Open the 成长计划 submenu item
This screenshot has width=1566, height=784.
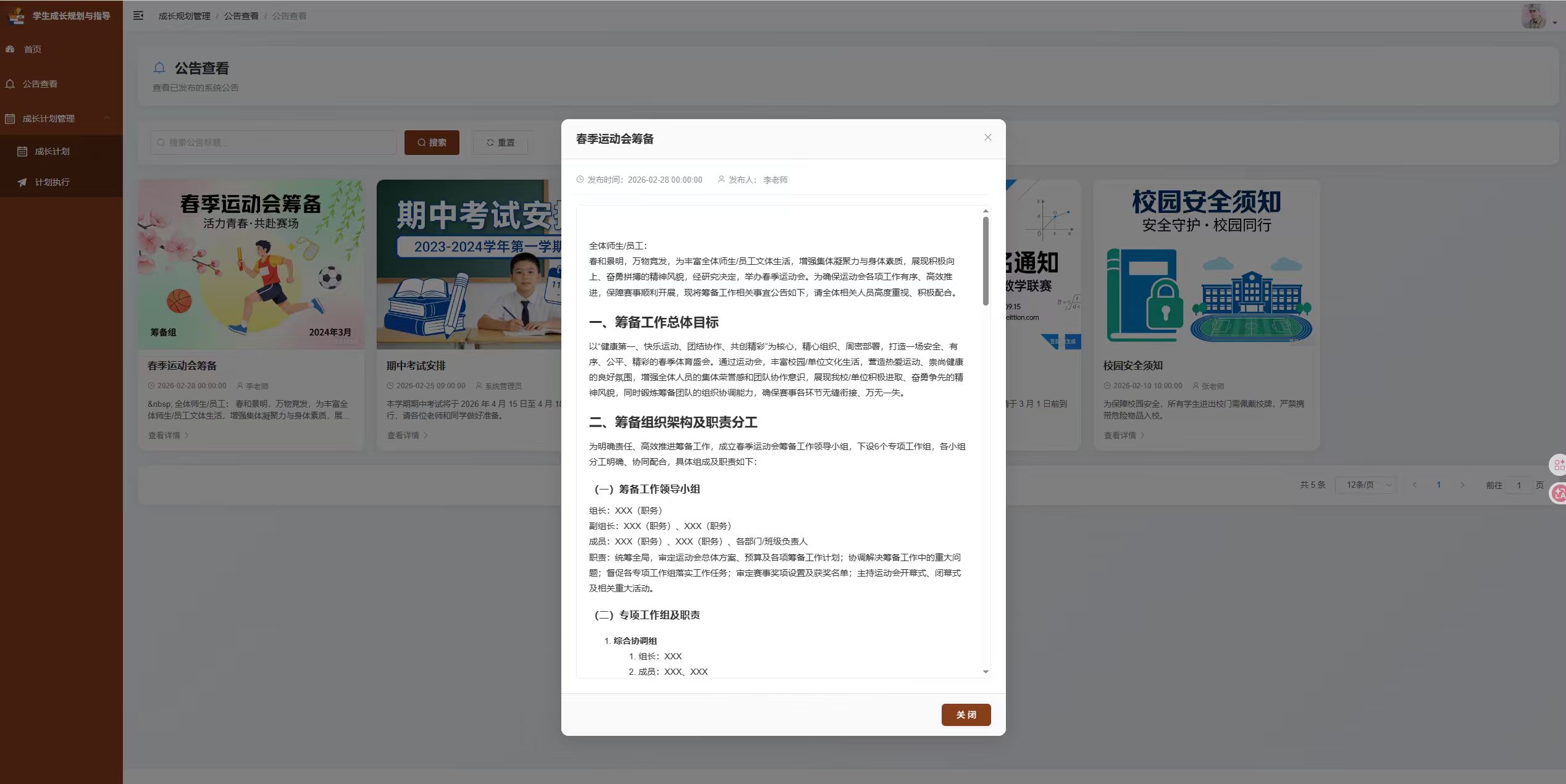point(61,151)
